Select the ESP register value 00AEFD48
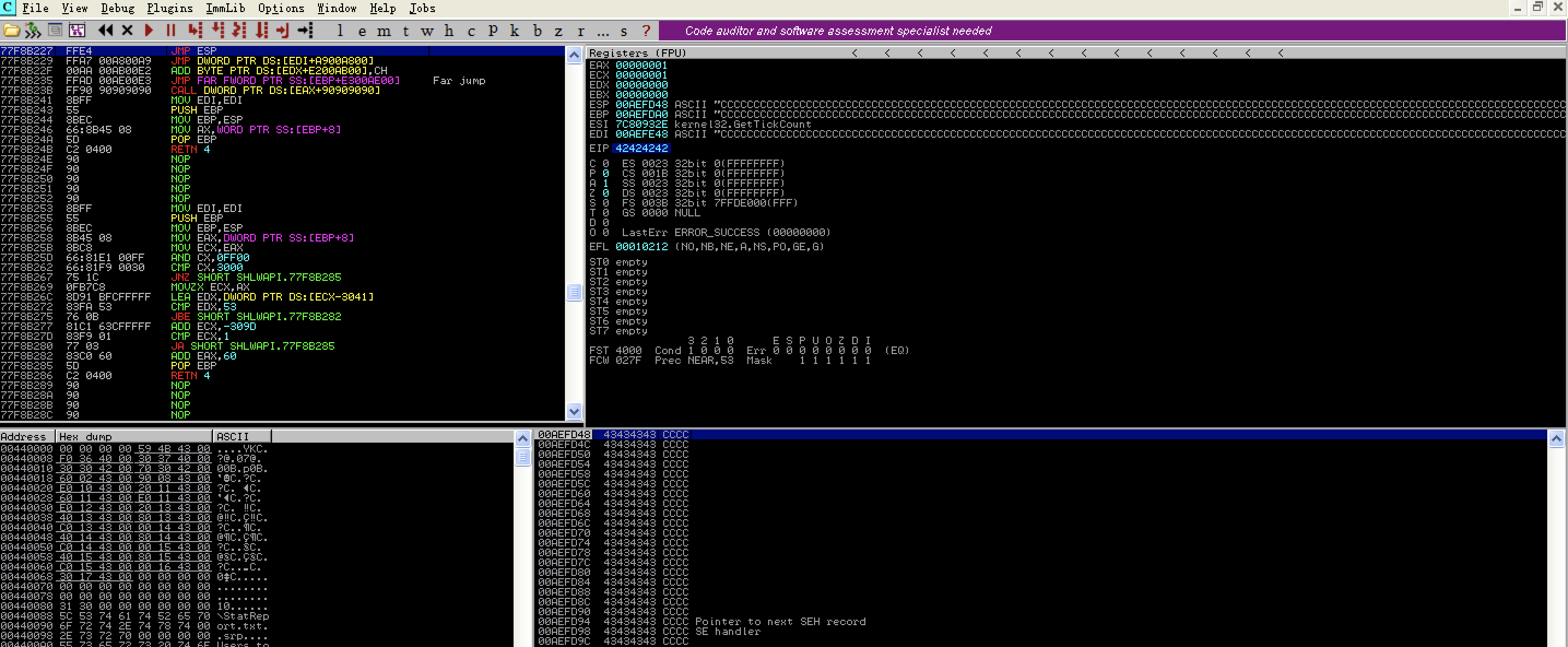The height and width of the screenshot is (647, 1568). [641, 104]
